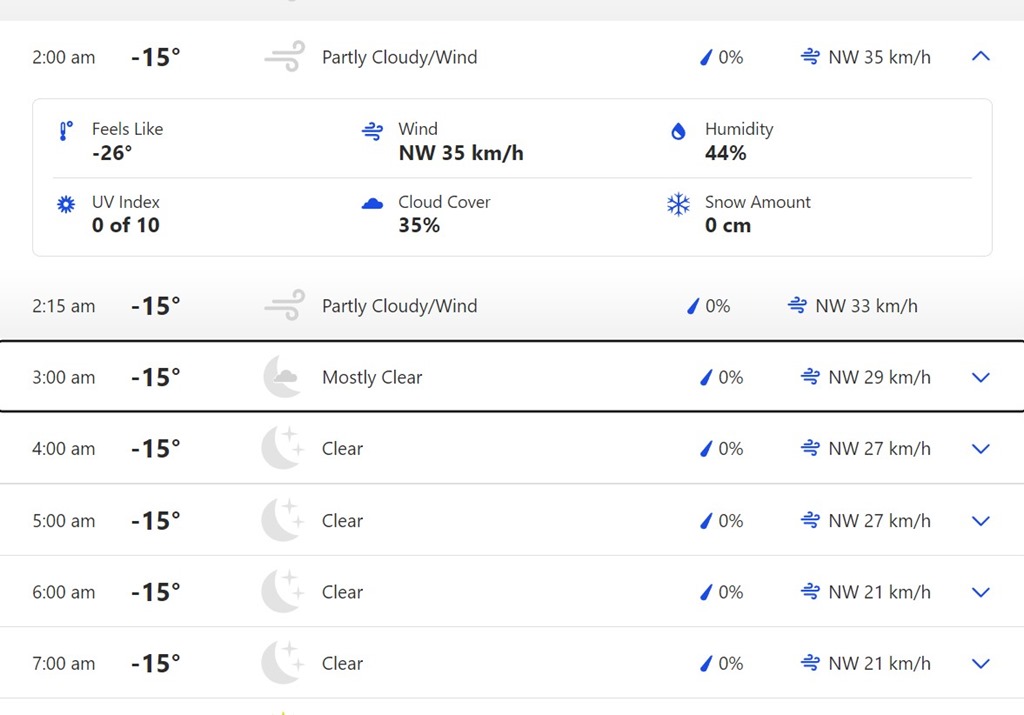The height and width of the screenshot is (715, 1024).
Task: Click the 5:00 am precipitation chance
Action: click(722, 521)
